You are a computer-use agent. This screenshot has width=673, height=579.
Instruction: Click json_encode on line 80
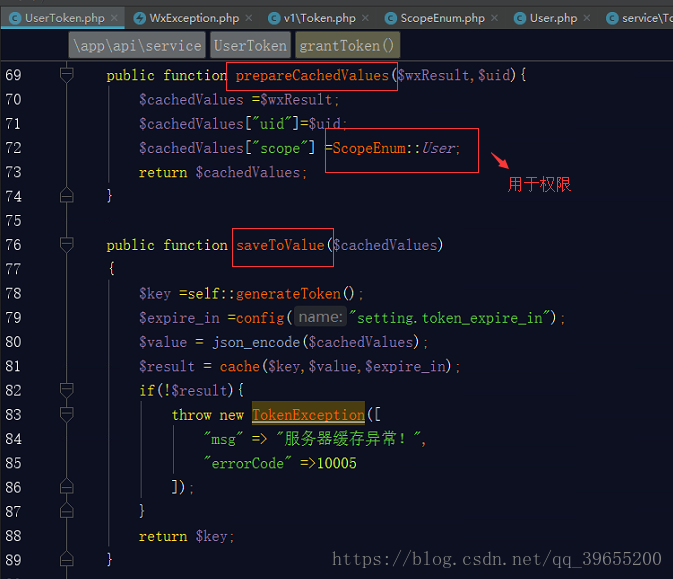(x=256, y=342)
